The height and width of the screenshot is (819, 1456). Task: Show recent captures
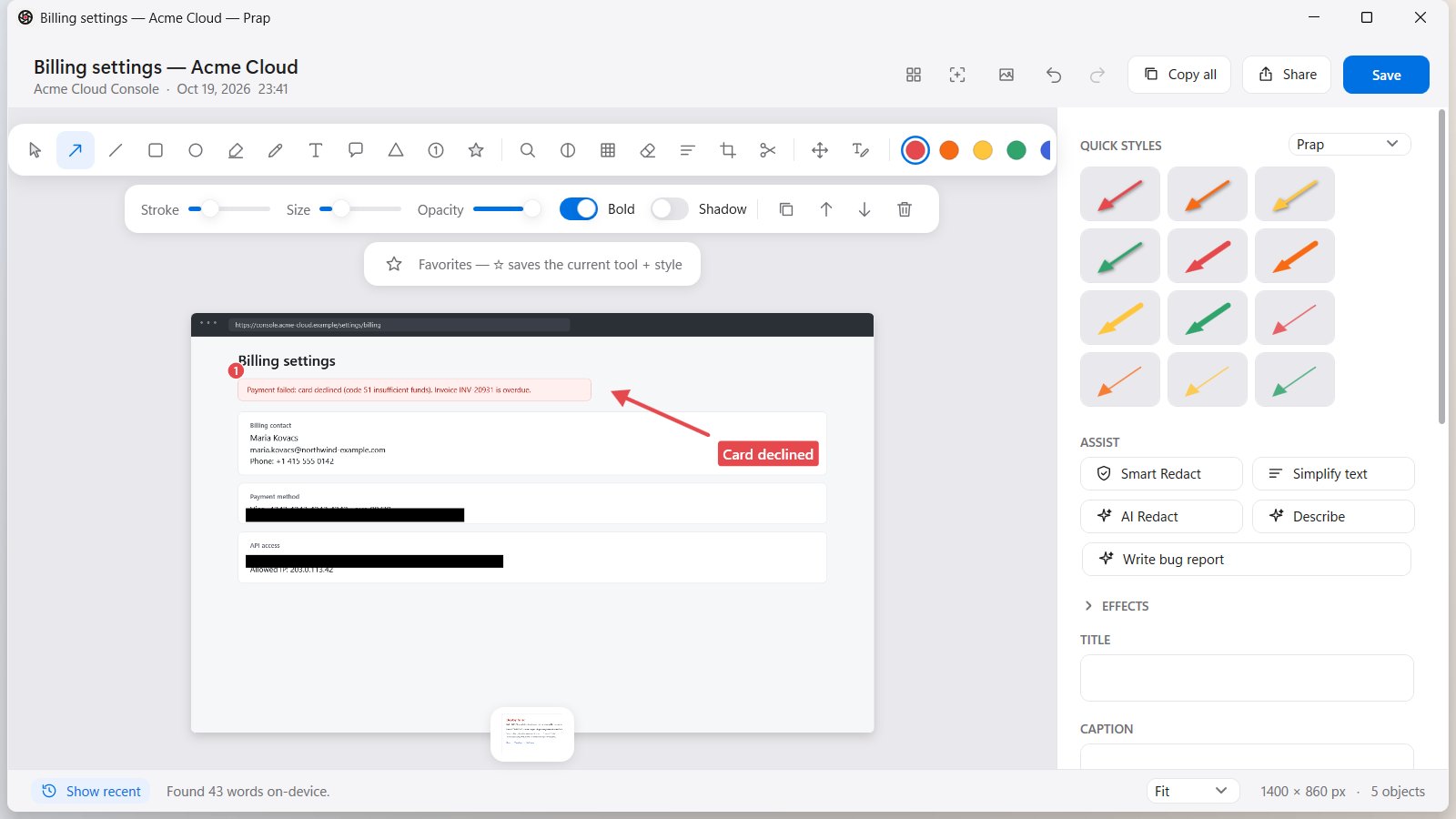click(91, 791)
